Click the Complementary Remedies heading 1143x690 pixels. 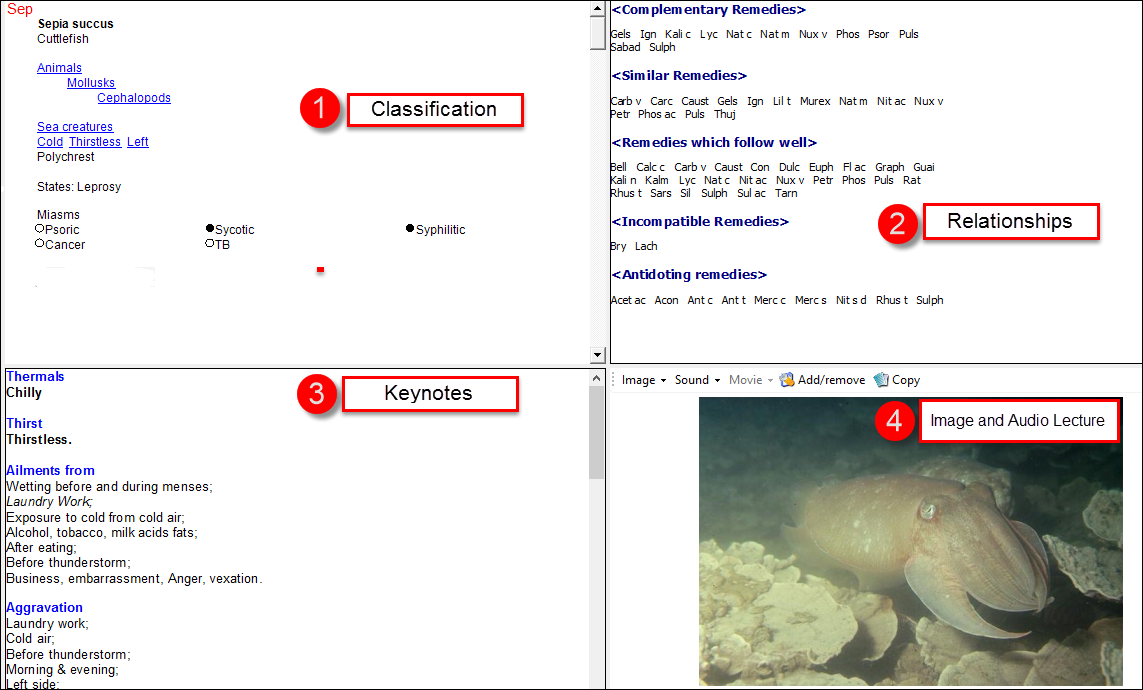(709, 10)
